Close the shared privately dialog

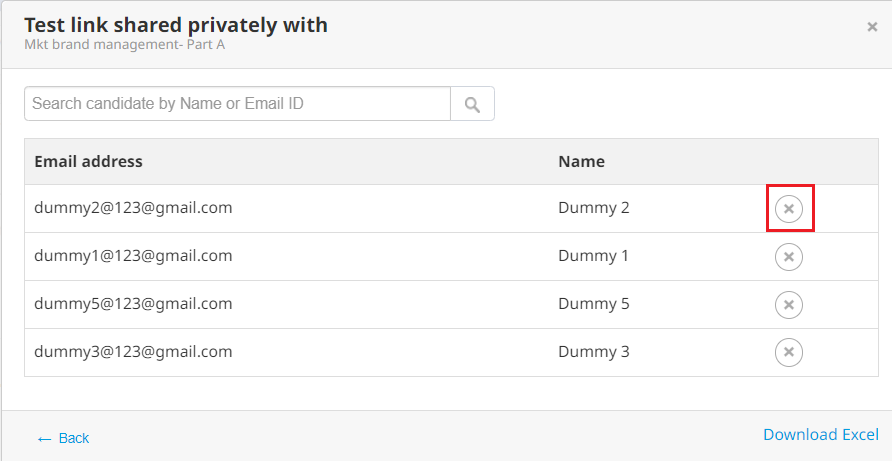coord(872,27)
